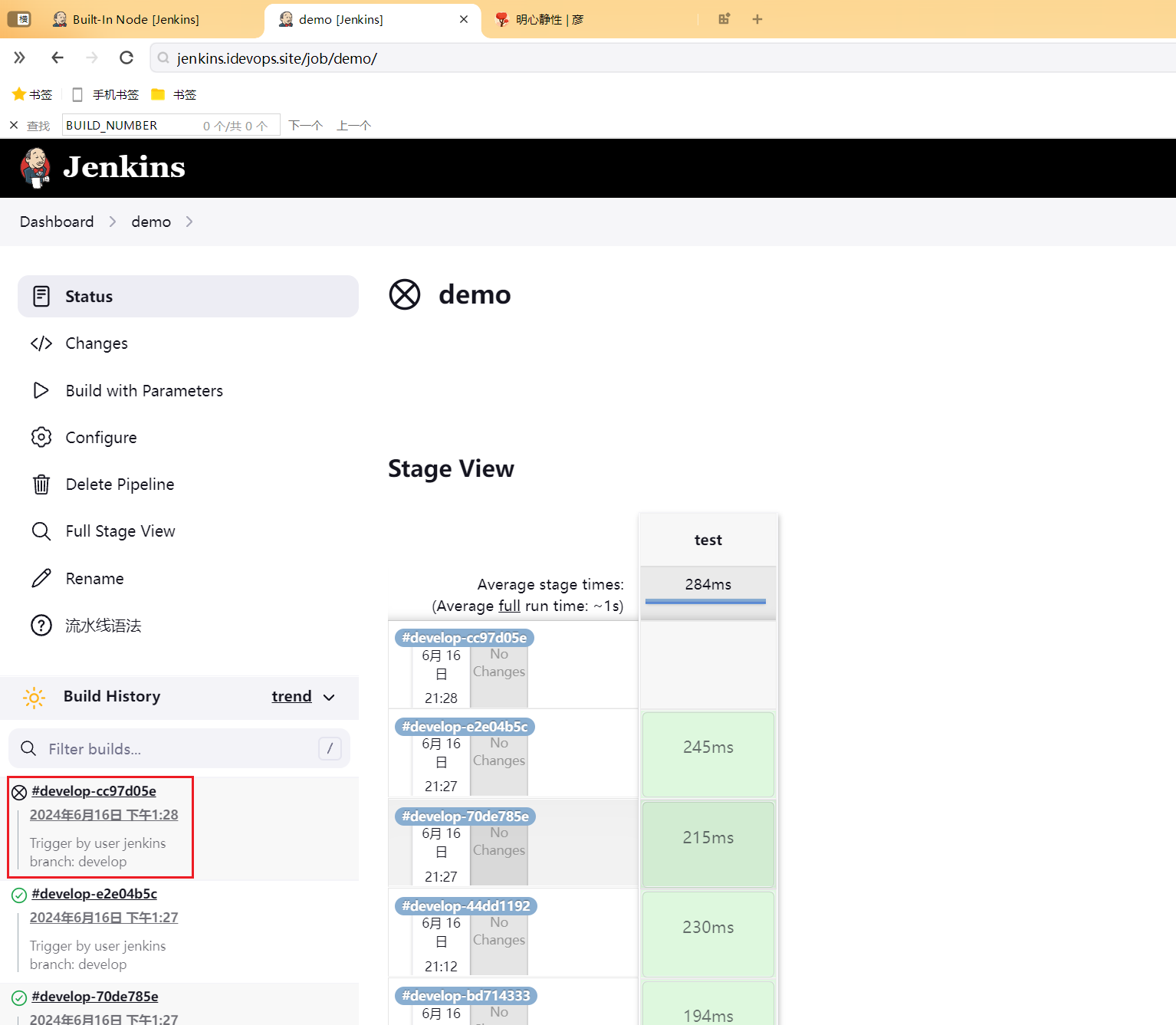Click the Build History sun icon
1176x1025 pixels.
(34, 697)
